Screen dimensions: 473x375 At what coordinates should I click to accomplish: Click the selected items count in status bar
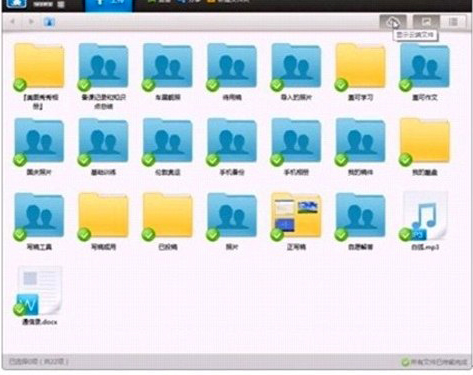(x=38, y=361)
